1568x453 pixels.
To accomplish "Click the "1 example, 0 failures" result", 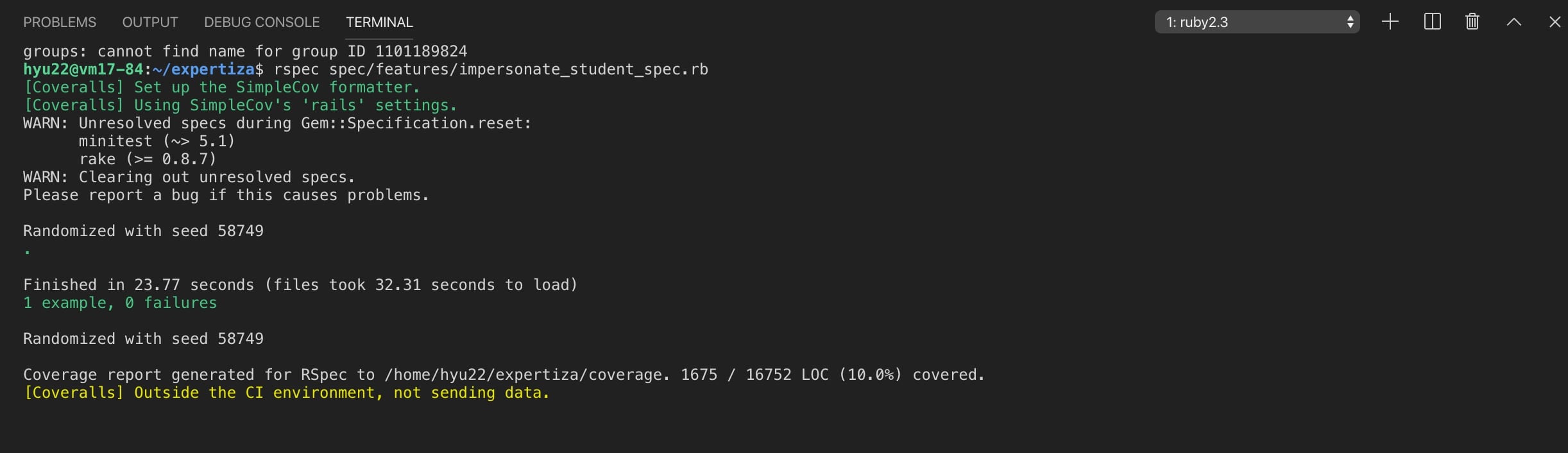I will [120, 303].
